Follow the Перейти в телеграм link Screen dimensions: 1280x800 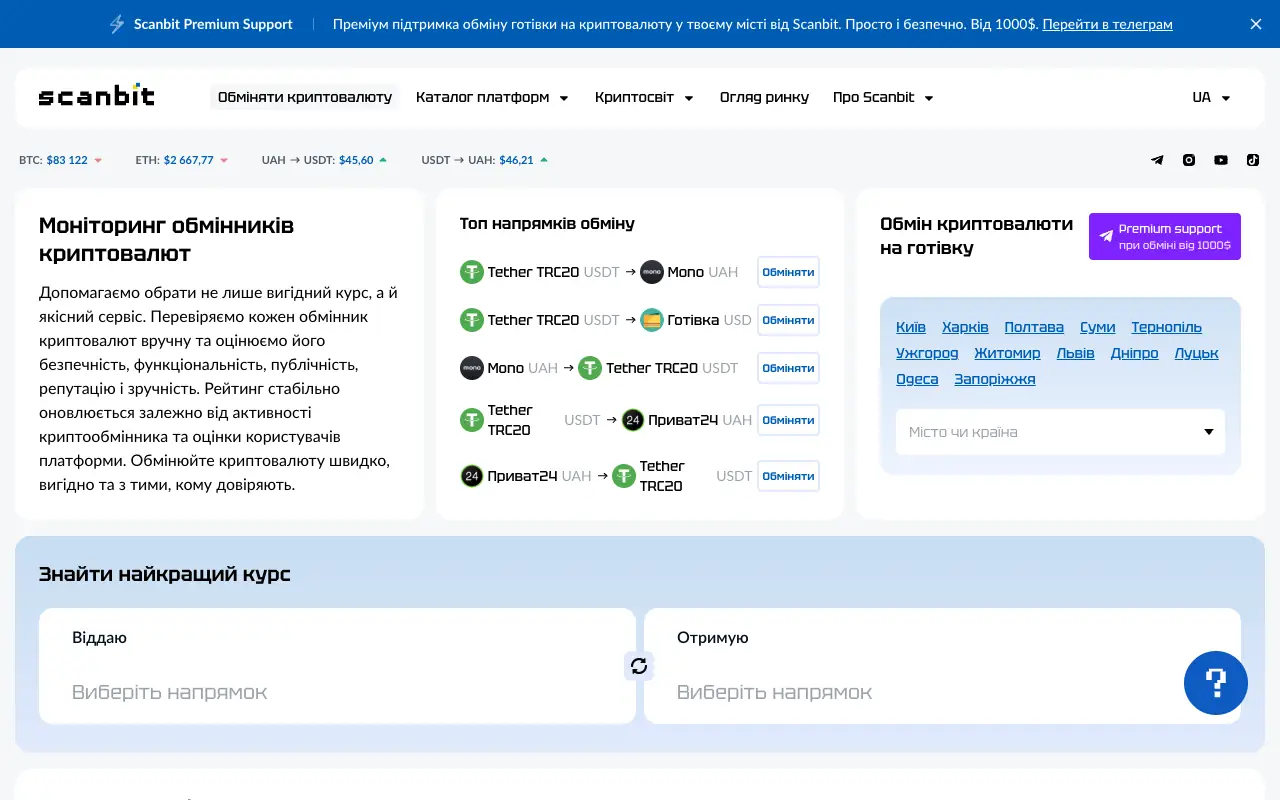[x=1107, y=24]
